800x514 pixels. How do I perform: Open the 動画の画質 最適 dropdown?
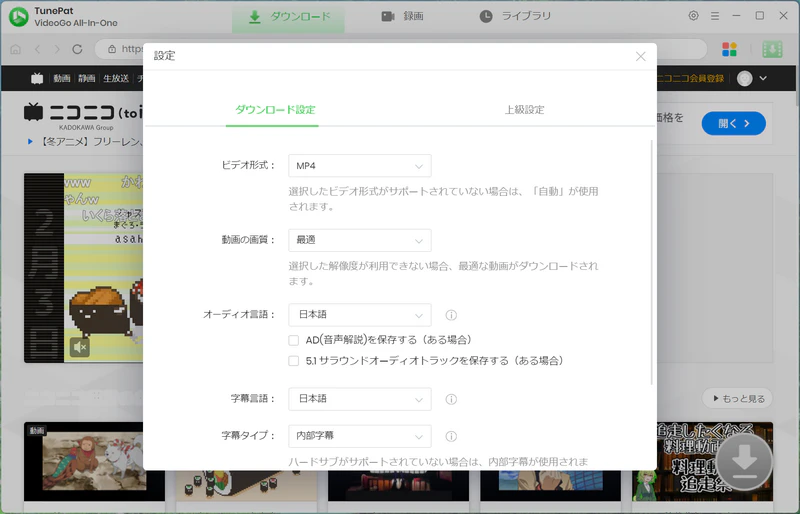tap(360, 240)
